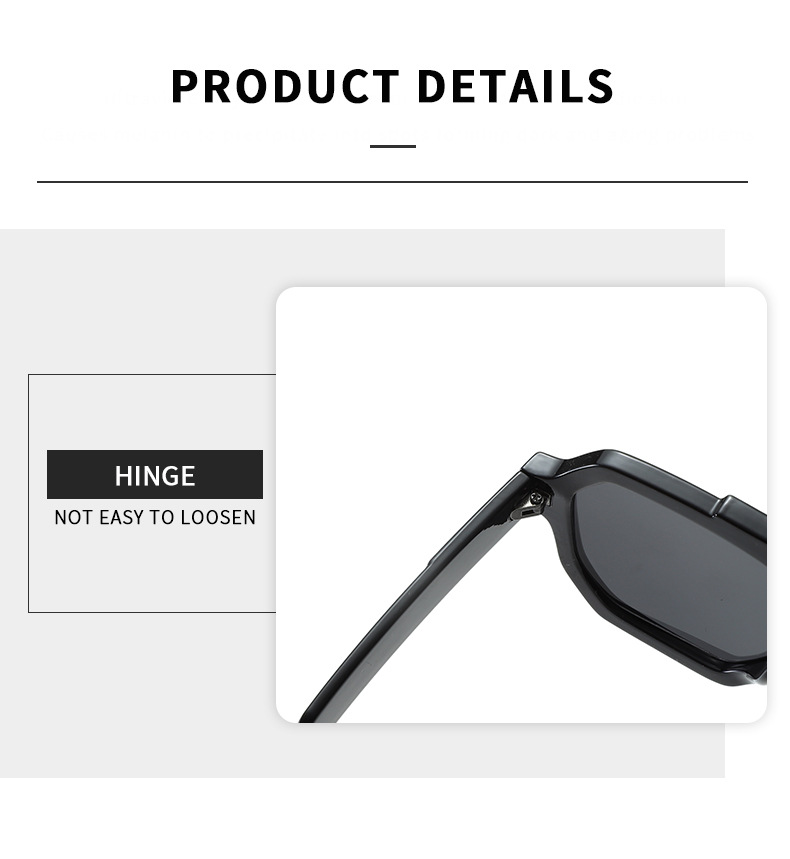Click the metal hinge screw on sunglasses
Screen dimensions: 790x859
536,498
